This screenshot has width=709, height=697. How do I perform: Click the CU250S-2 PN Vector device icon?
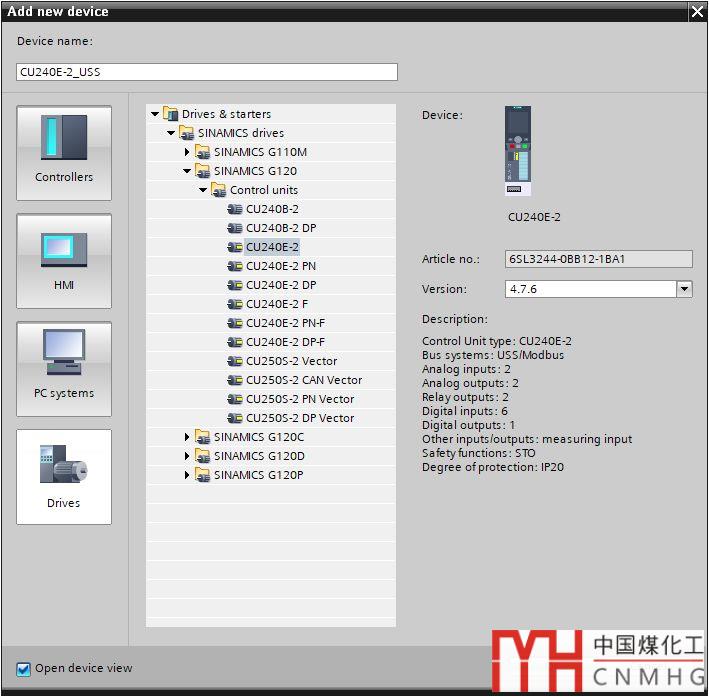tap(235, 399)
